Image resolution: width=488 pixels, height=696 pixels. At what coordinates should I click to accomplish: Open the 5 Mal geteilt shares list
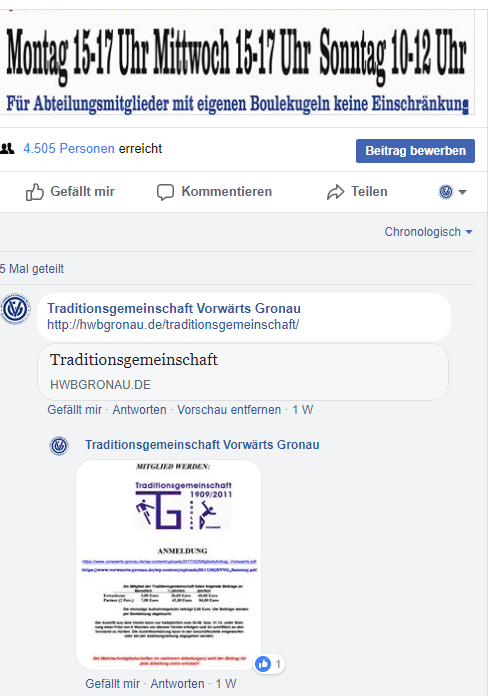32,269
